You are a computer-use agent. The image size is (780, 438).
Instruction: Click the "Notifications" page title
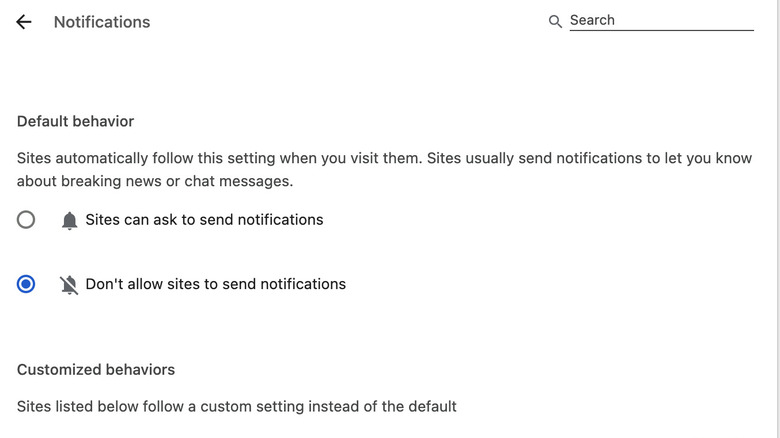coord(102,22)
